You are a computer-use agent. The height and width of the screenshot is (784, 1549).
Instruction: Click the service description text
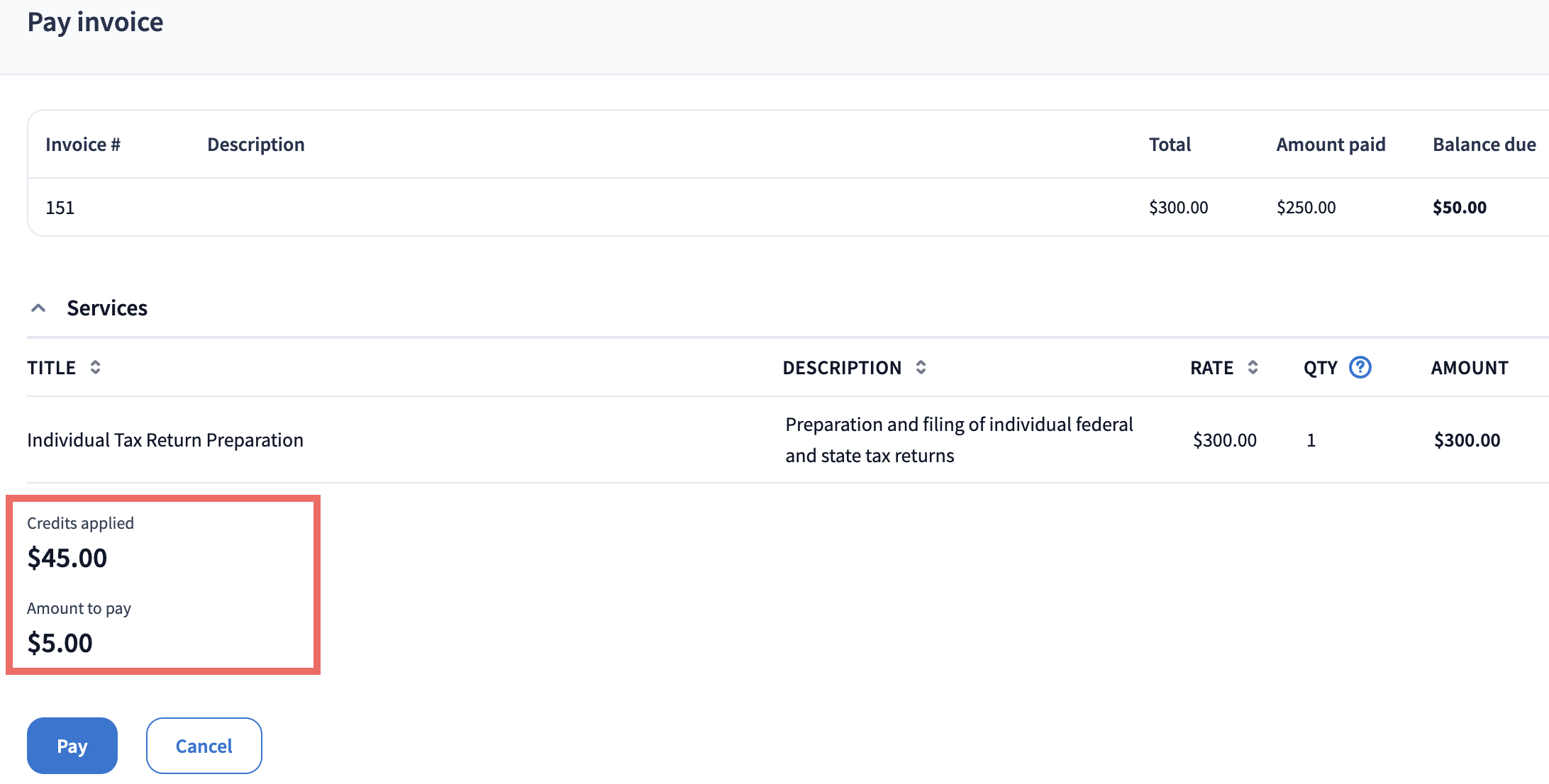[x=958, y=440]
